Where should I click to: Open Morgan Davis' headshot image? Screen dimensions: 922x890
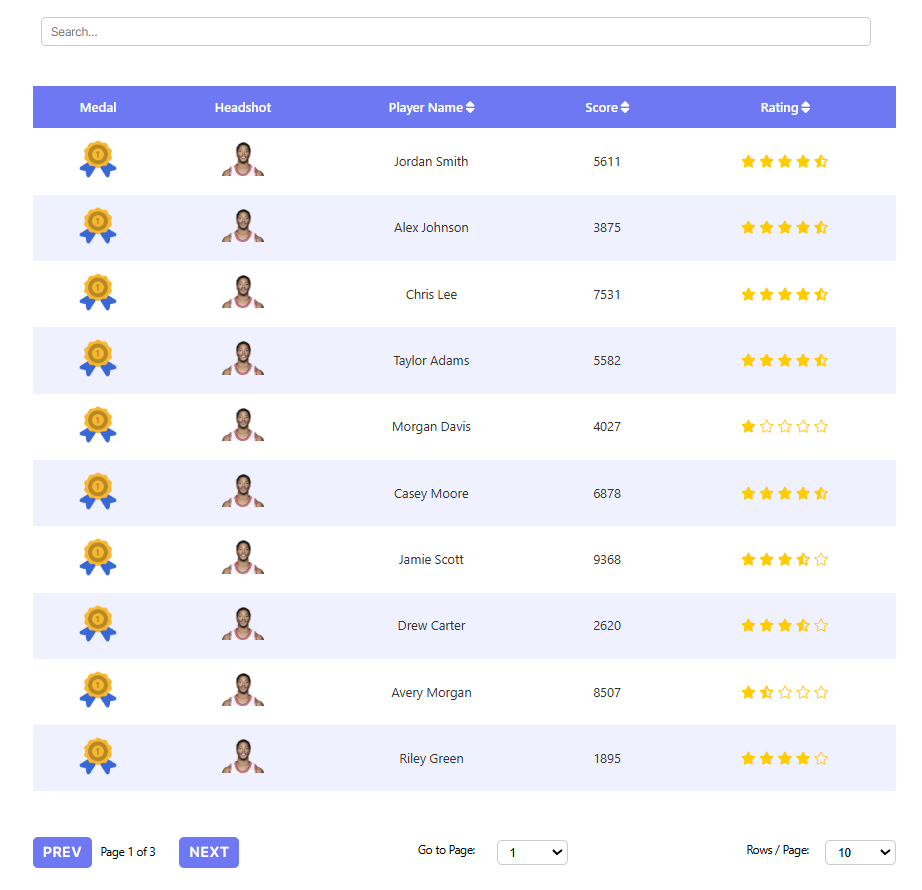coord(243,425)
